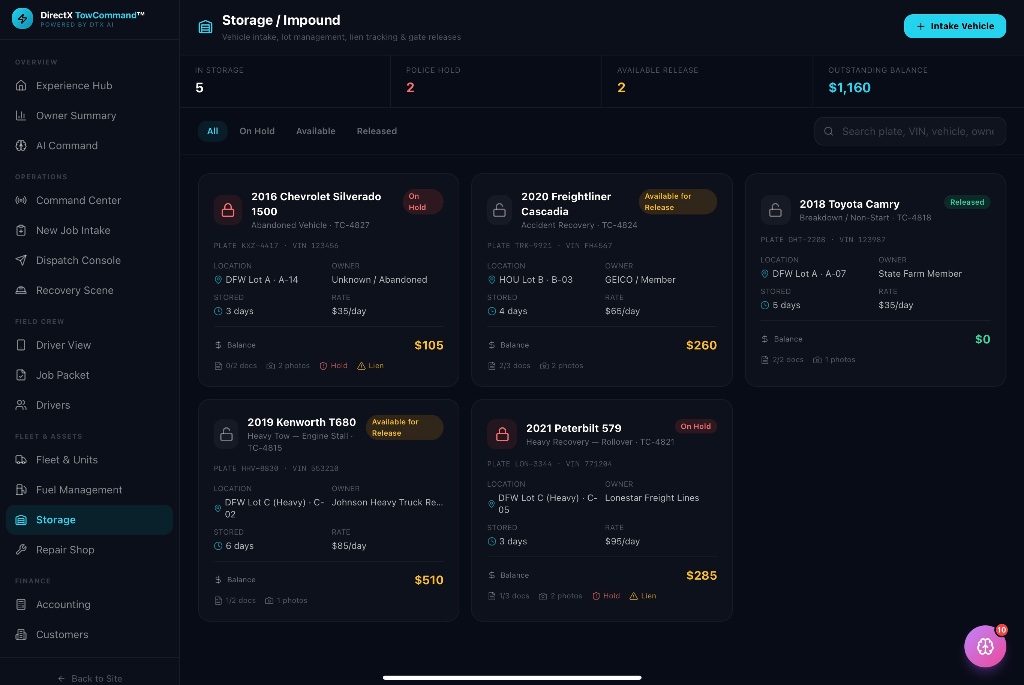The width and height of the screenshot is (1024, 685).
Task: Click the Hold indicator on Peterbilt card
Action: click(606, 596)
